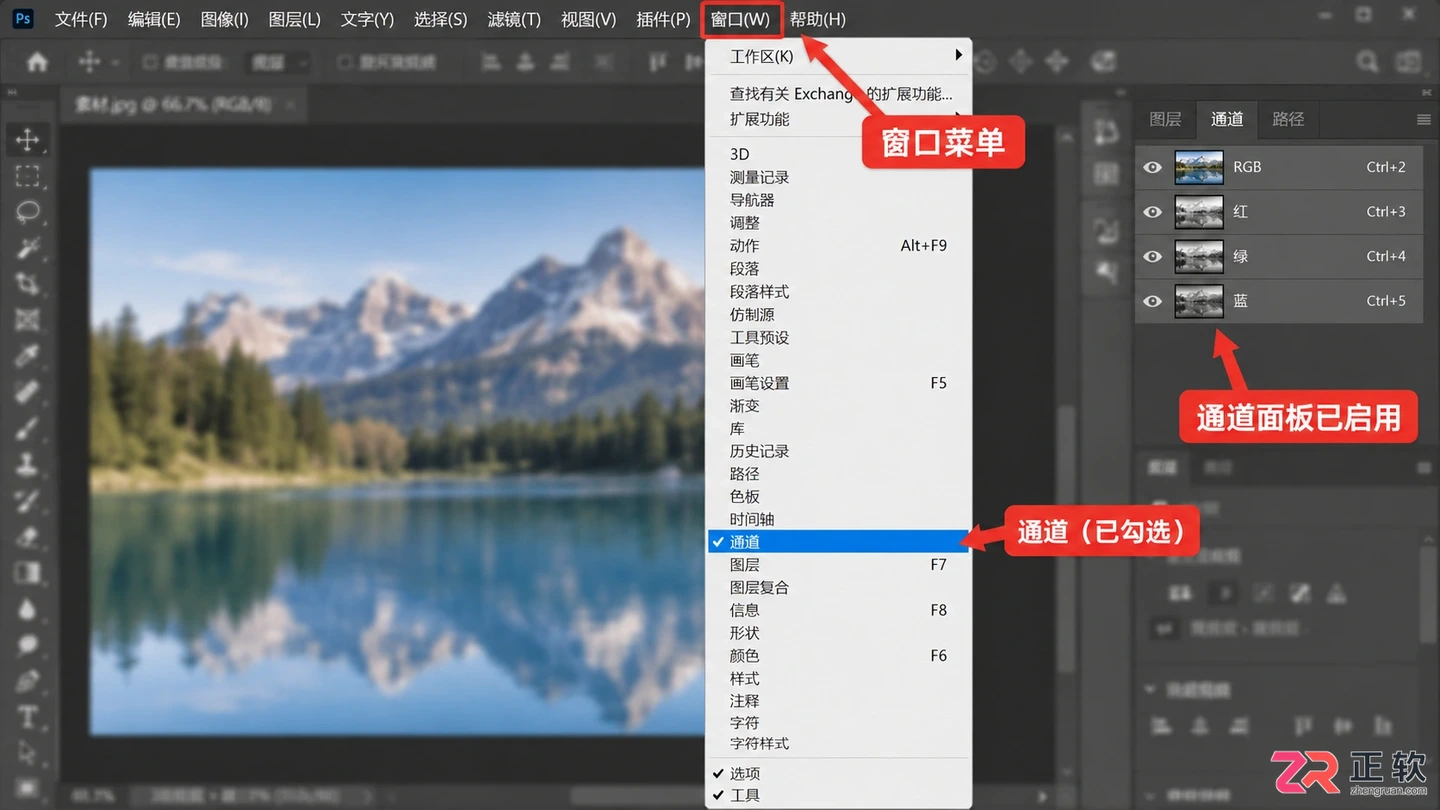The height and width of the screenshot is (810, 1440).
Task: Toggle visibility of the 红 channel
Action: click(x=1153, y=212)
